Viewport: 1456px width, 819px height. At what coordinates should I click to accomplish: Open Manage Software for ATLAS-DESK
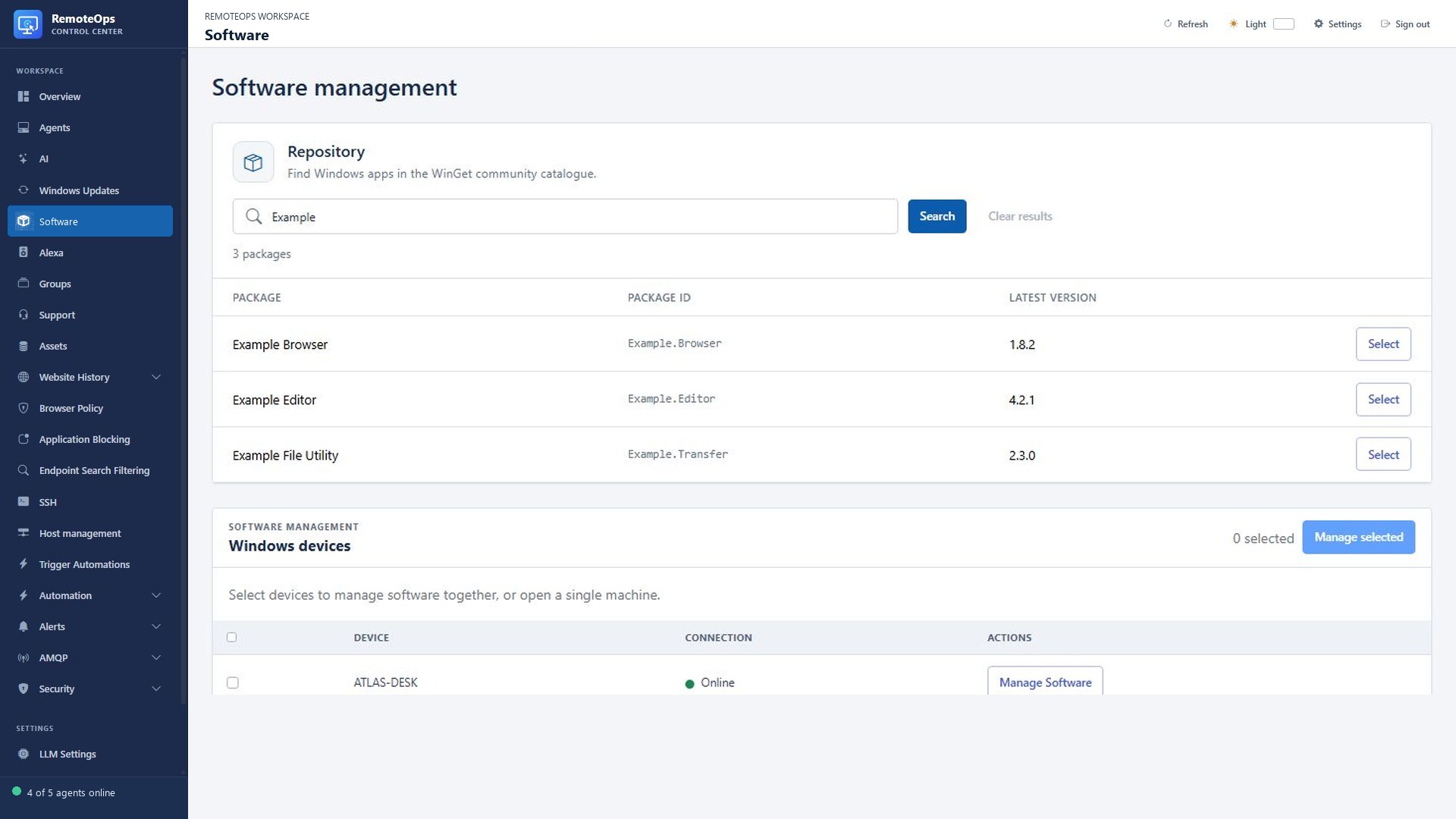(1045, 682)
